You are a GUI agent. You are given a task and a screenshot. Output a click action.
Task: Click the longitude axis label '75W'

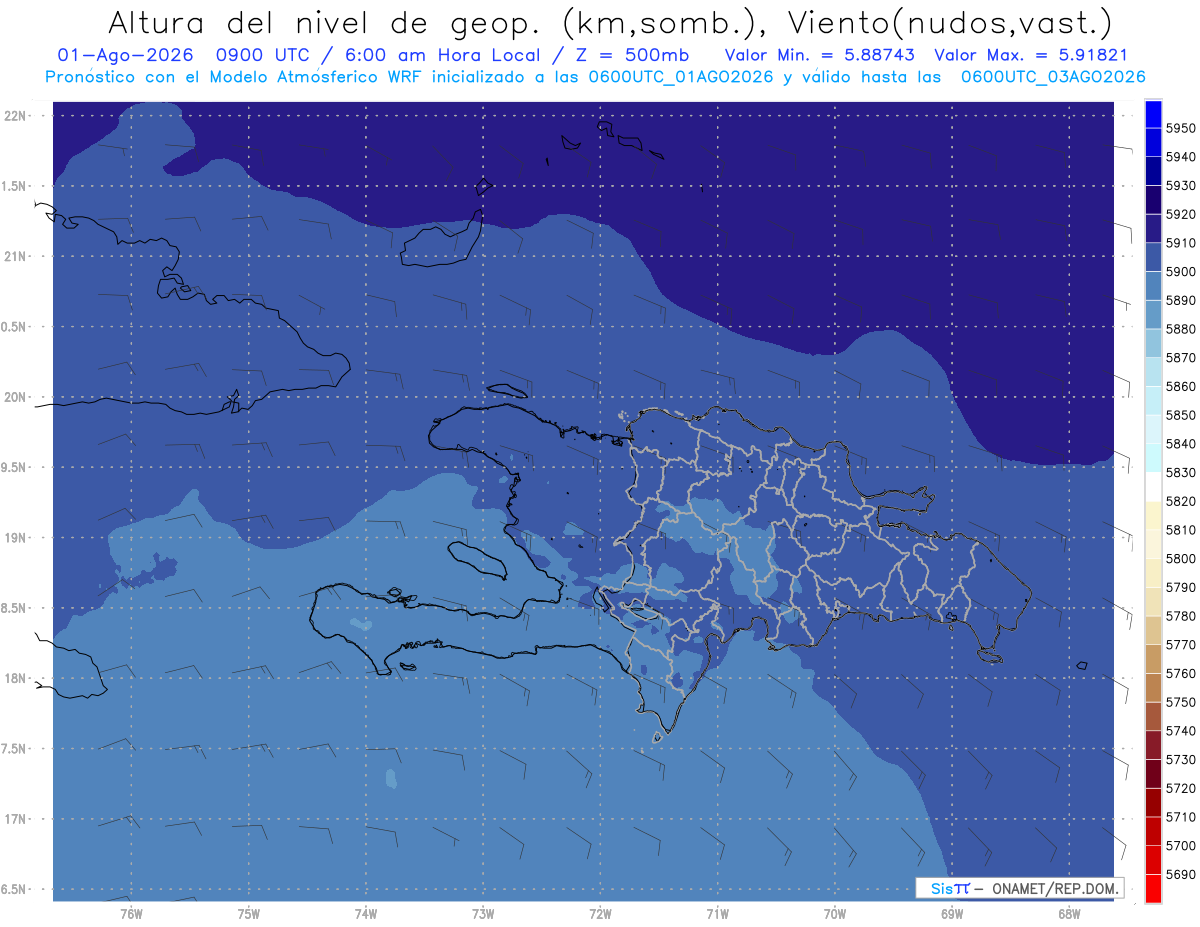[248, 913]
